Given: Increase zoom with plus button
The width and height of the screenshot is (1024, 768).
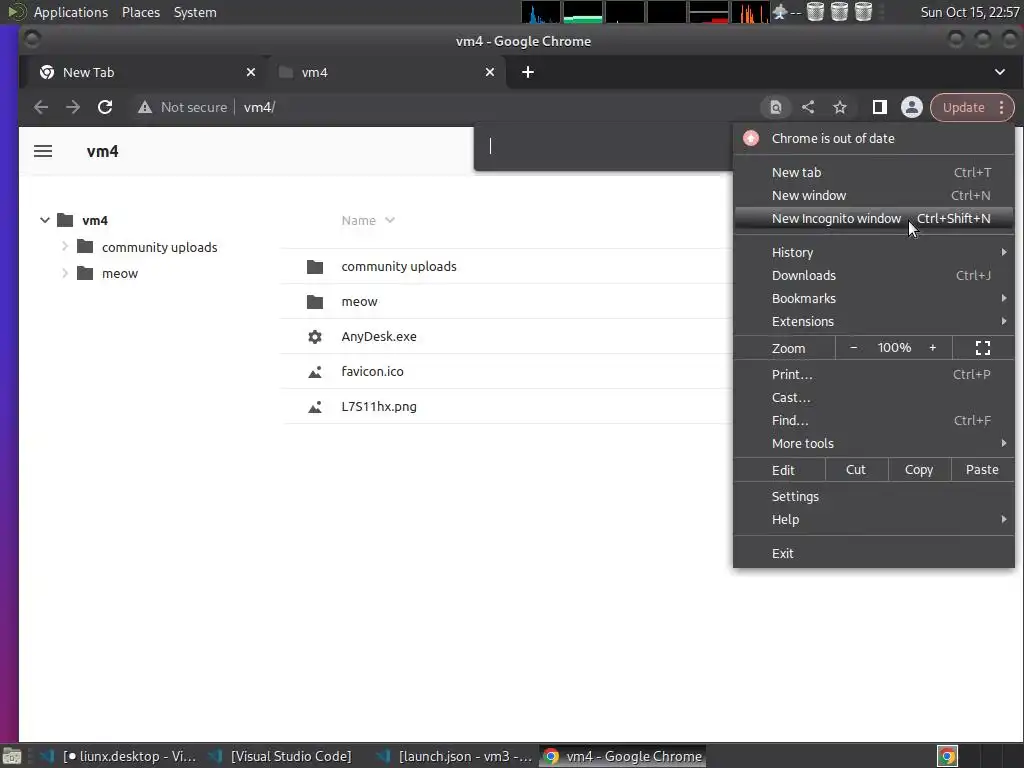Looking at the screenshot, I should pos(933,348).
